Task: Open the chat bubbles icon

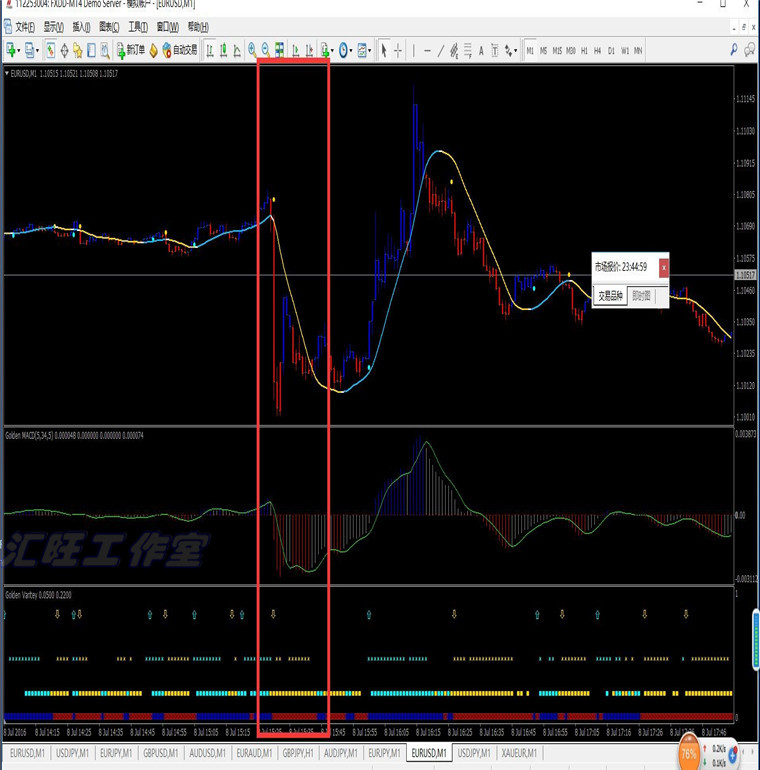Action: [749, 50]
